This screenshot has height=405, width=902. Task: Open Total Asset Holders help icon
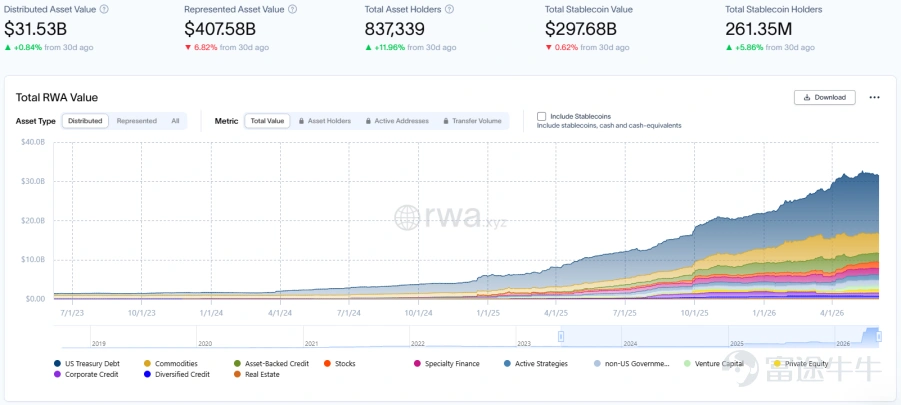[450, 9]
